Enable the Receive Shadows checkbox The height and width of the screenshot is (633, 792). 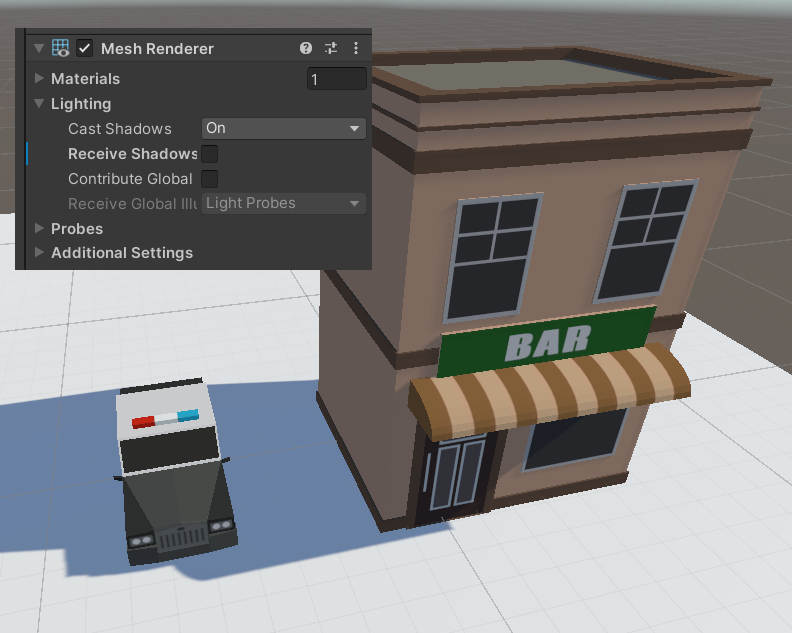point(210,154)
